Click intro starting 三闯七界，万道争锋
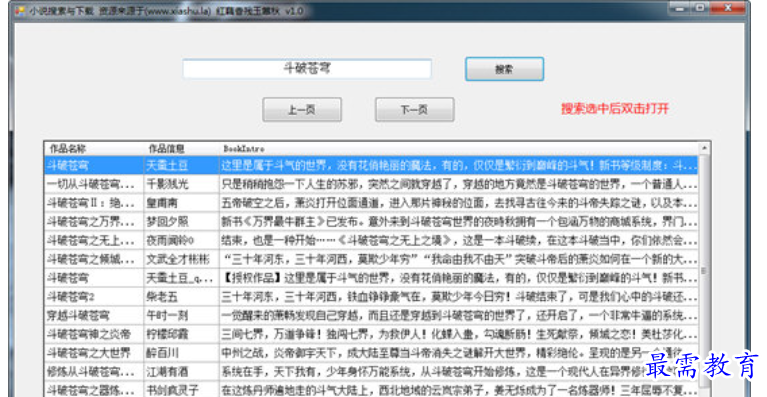Screen dimensions: 767x397 coord(459,334)
